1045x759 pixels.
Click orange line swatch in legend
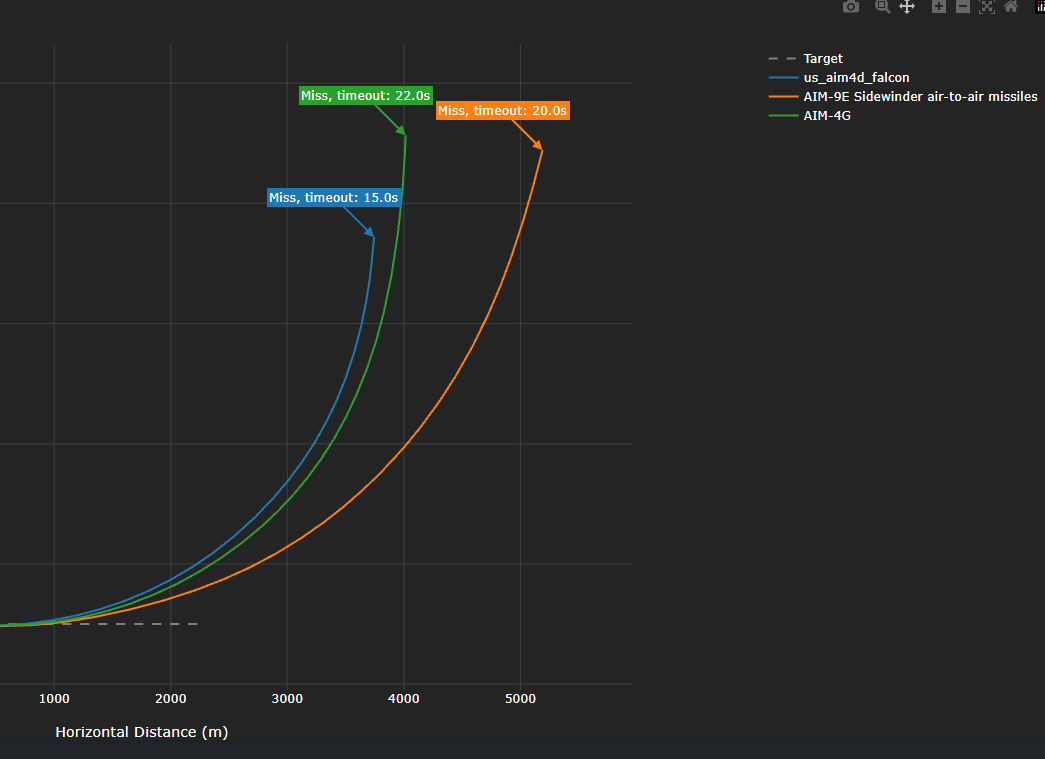coord(783,97)
